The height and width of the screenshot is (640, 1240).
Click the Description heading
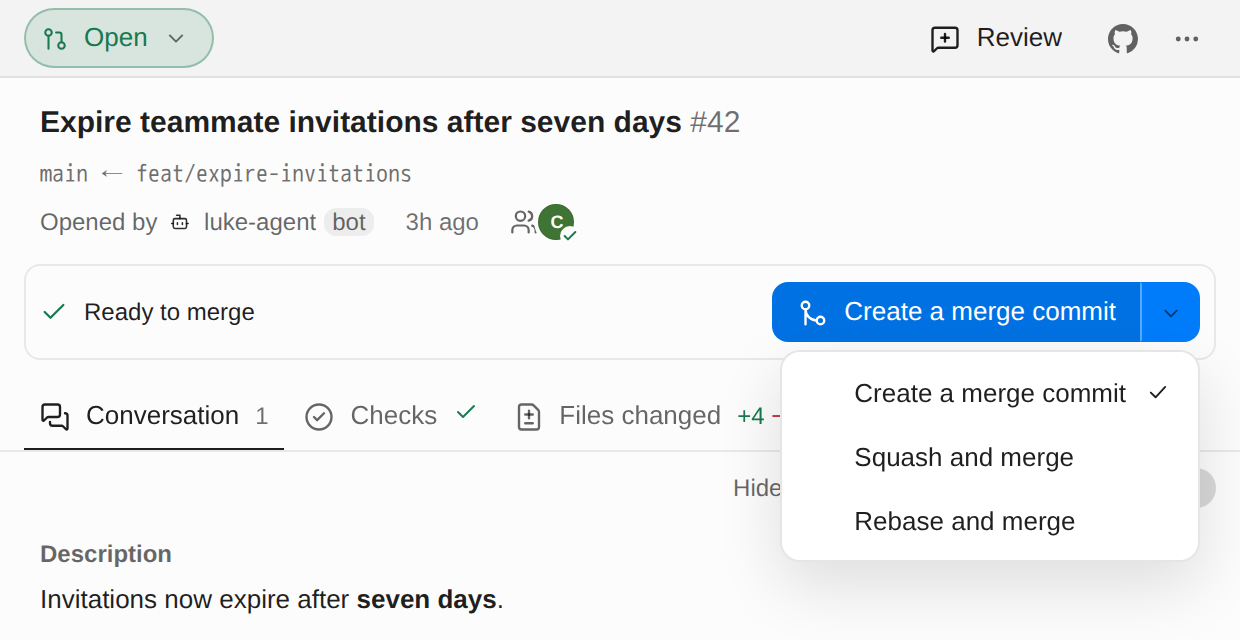pyautogui.click(x=106, y=554)
